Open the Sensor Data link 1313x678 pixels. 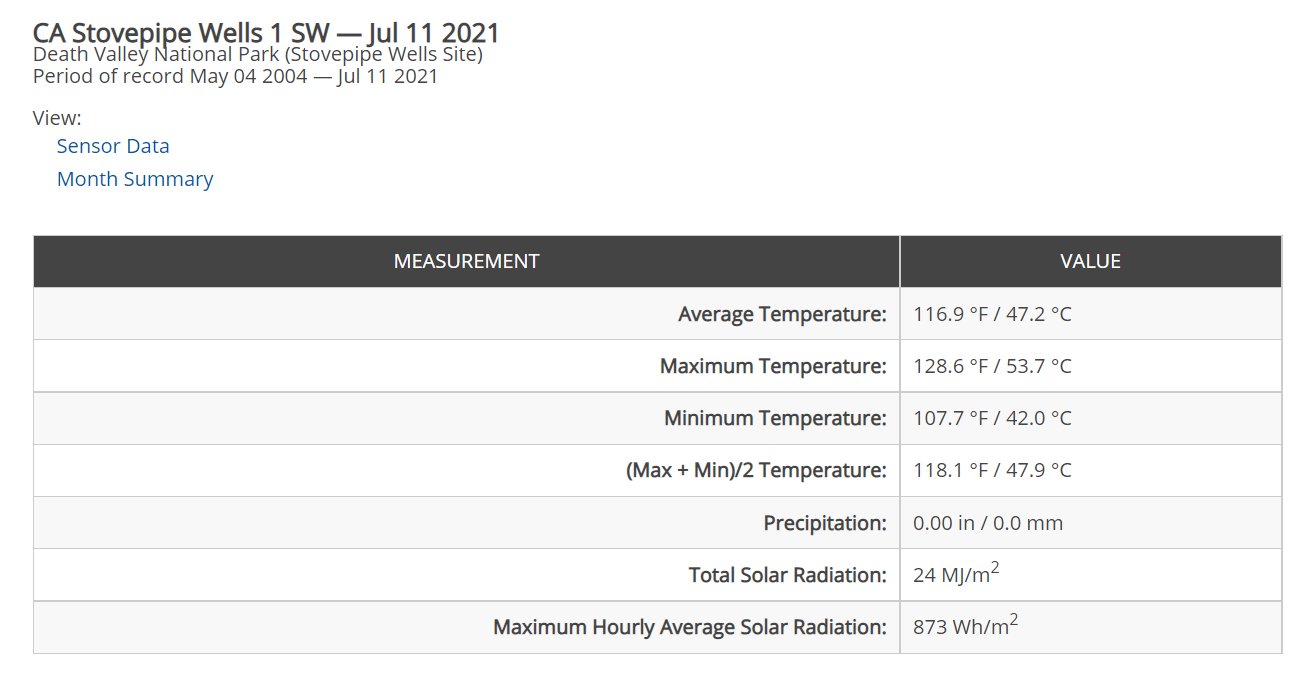pos(113,146)
